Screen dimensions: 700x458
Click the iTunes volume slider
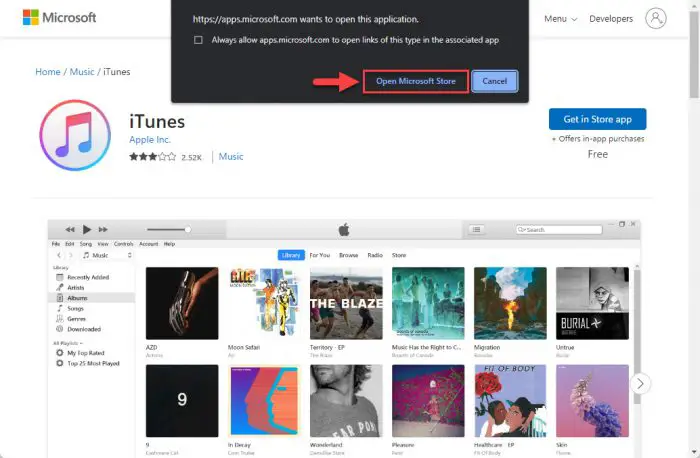[169, 229]
